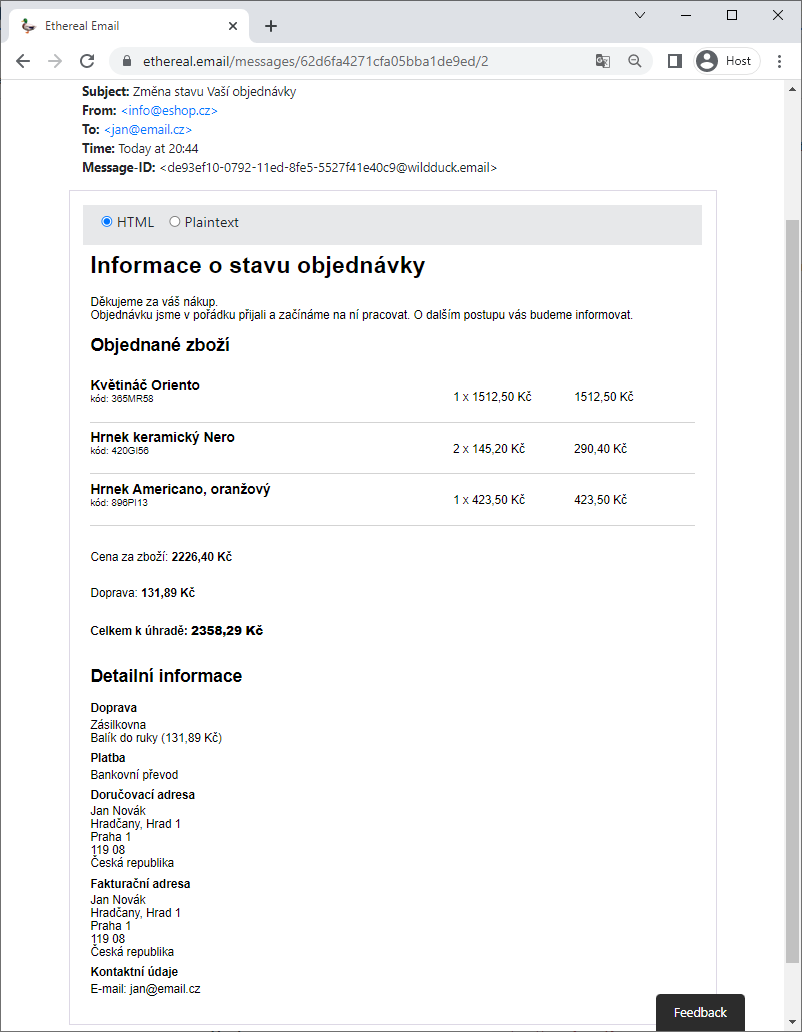Minimize the browser window
This screenshot has width=802, height=1032.
(x=686, y=15)
